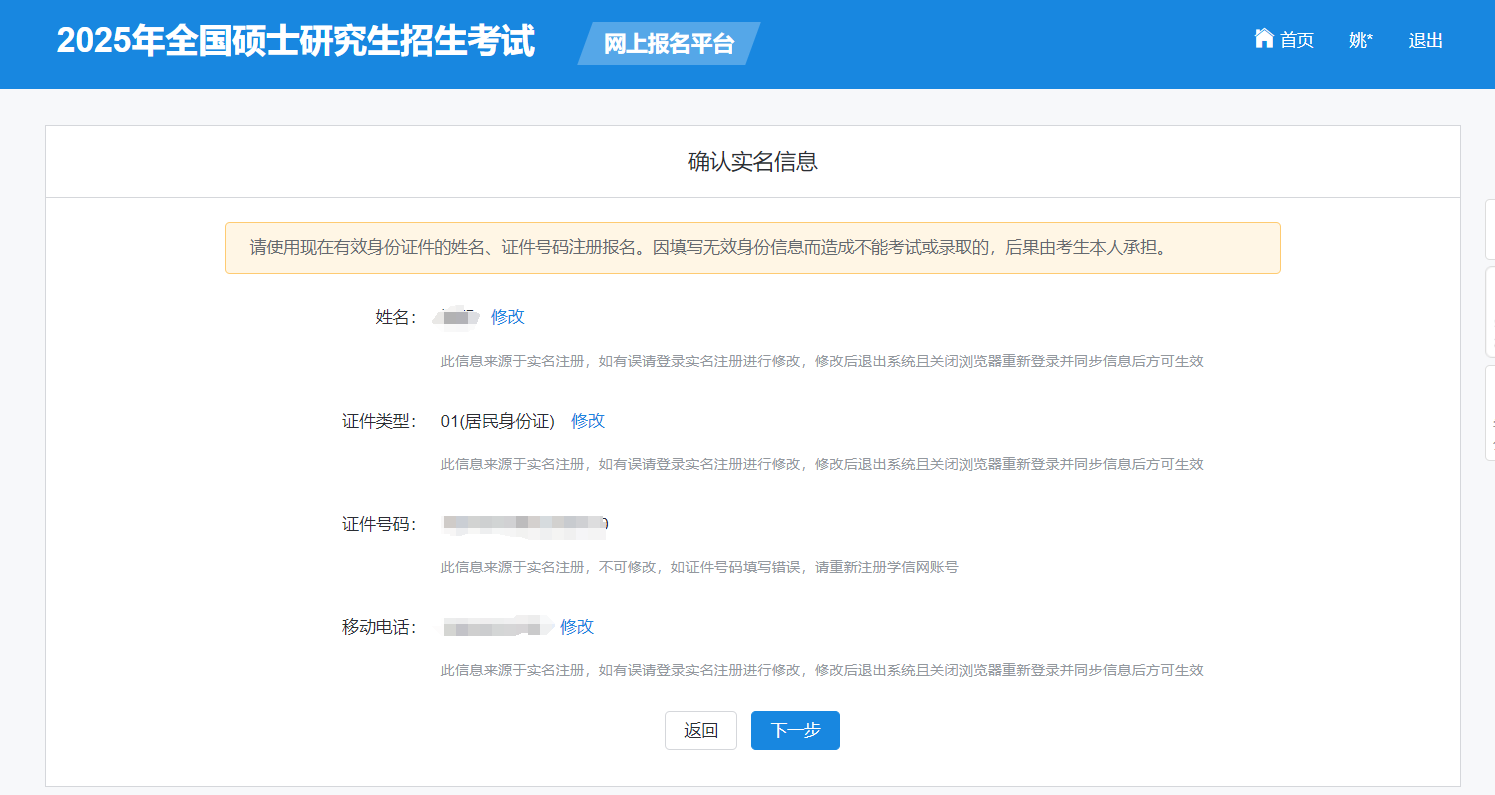1495x795 pixels.
Task: Click the 确认实名信息 panel heading
Action: click(752, 162)
